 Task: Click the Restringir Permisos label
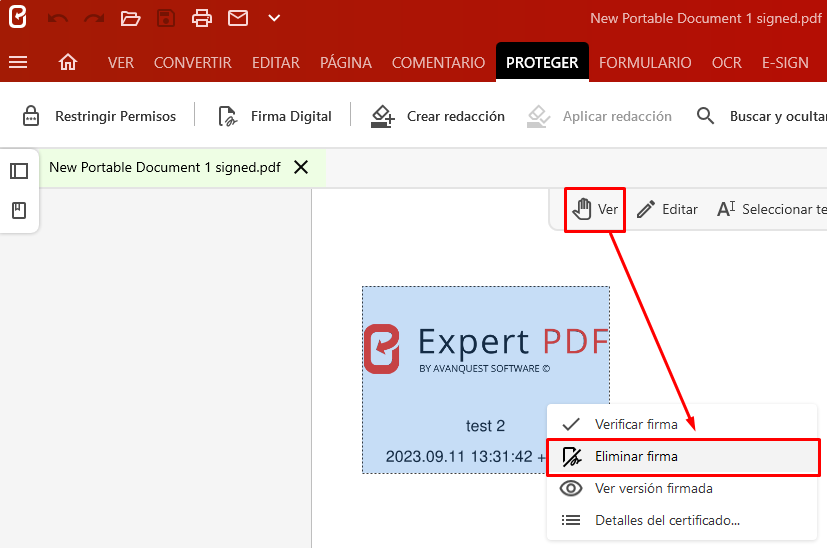pyautogui.click(x=116, y=116)
